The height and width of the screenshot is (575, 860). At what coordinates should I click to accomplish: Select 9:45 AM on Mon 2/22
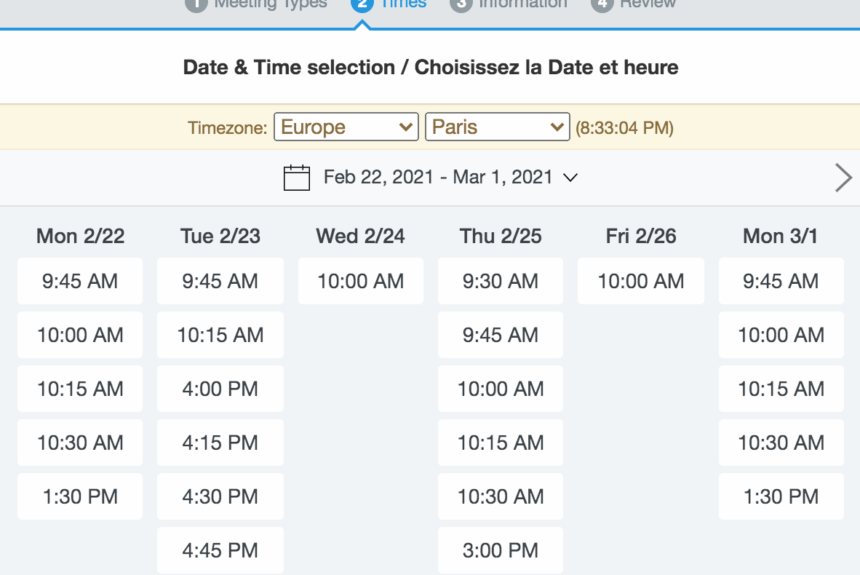80,281
